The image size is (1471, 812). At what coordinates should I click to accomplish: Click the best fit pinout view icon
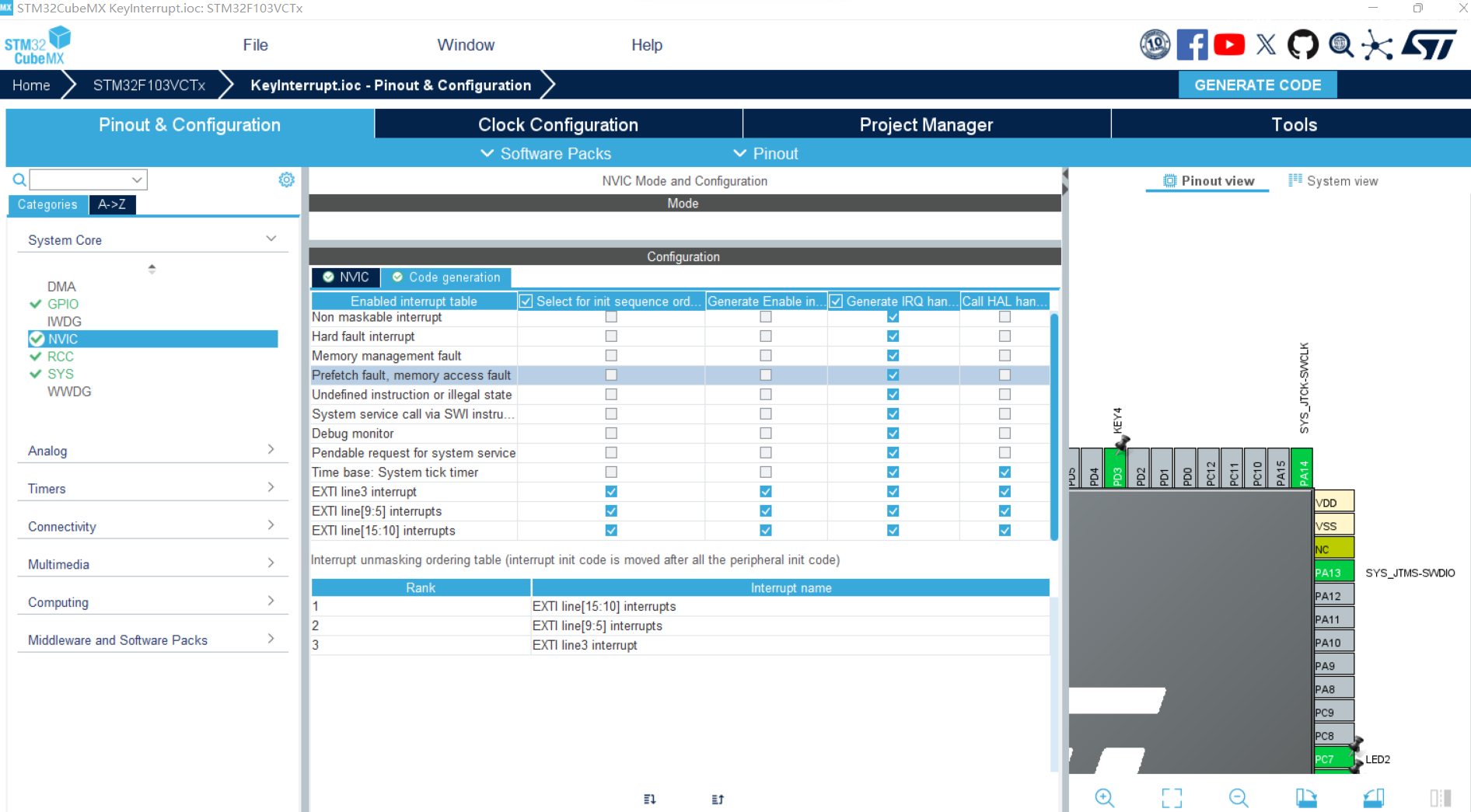(1172, 798)
